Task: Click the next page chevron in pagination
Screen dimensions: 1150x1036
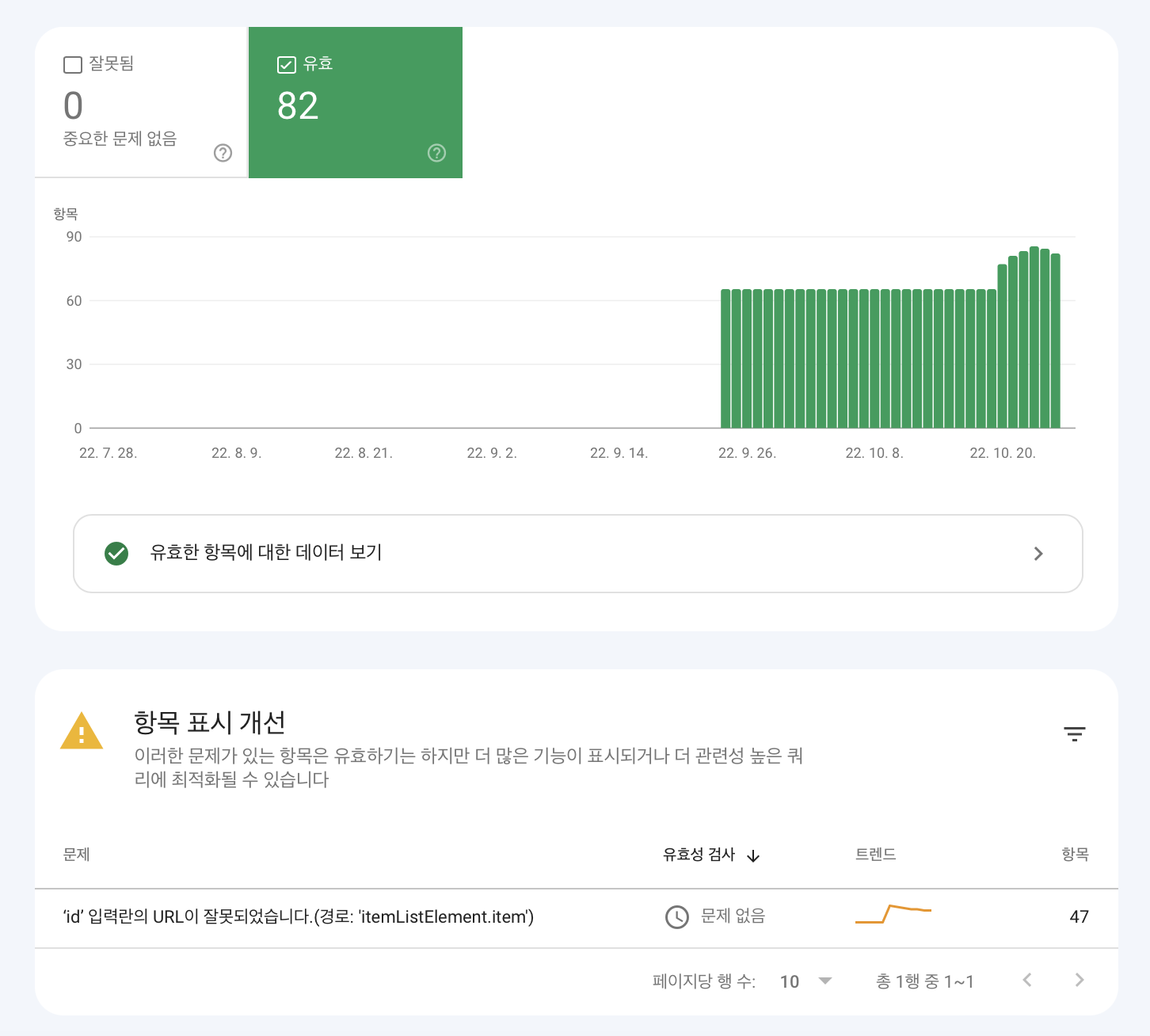Action: point(1079,980)
